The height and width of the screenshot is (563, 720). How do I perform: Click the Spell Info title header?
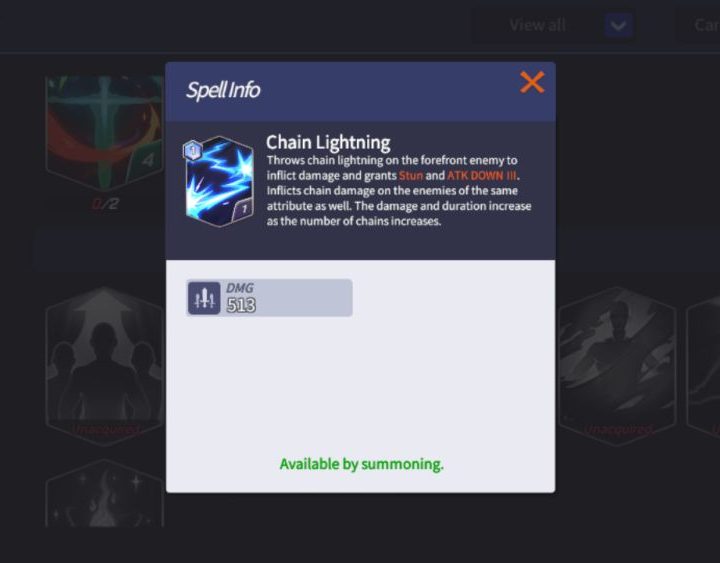[x=223, y=90]
